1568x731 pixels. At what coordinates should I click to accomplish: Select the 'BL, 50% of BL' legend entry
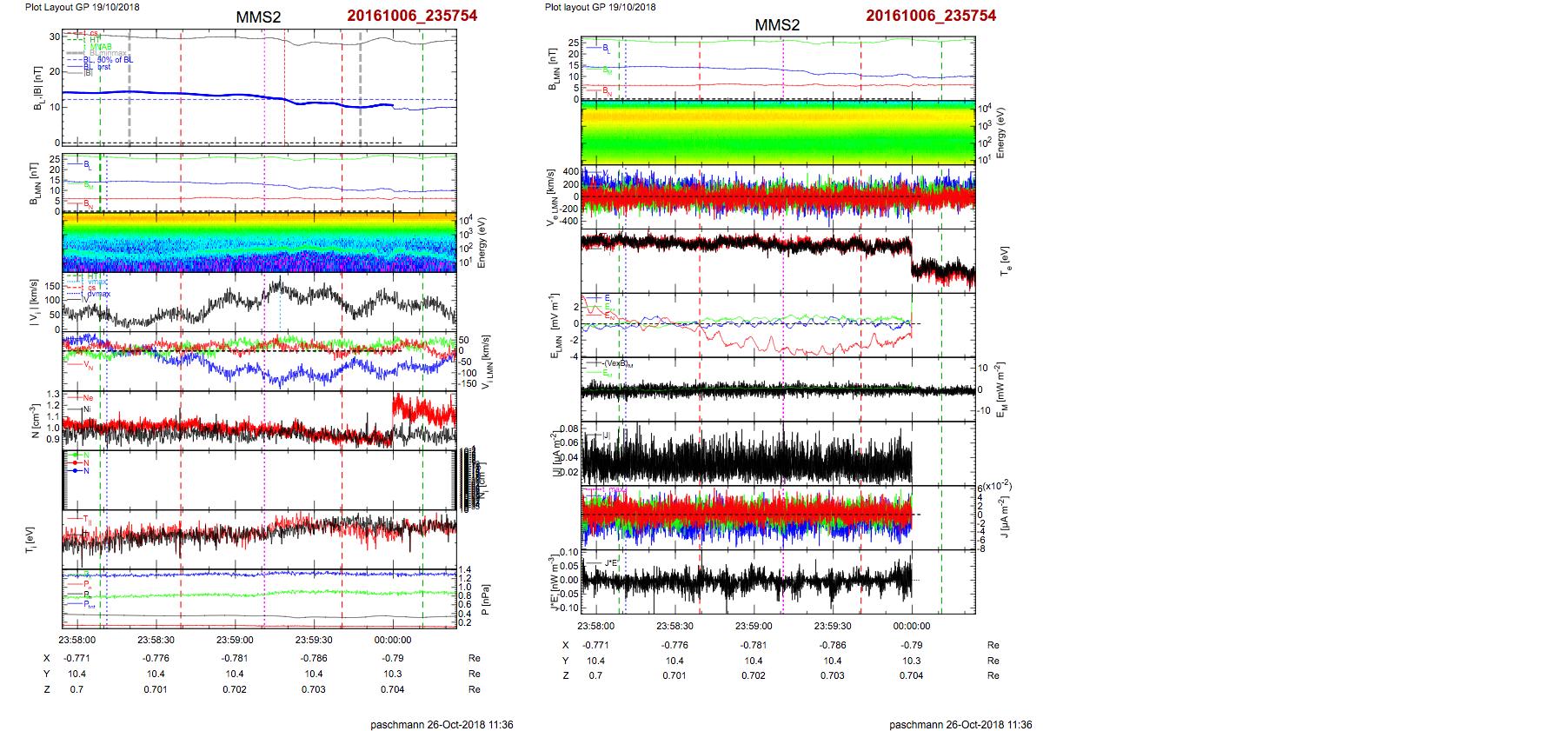tap(108, 60)
